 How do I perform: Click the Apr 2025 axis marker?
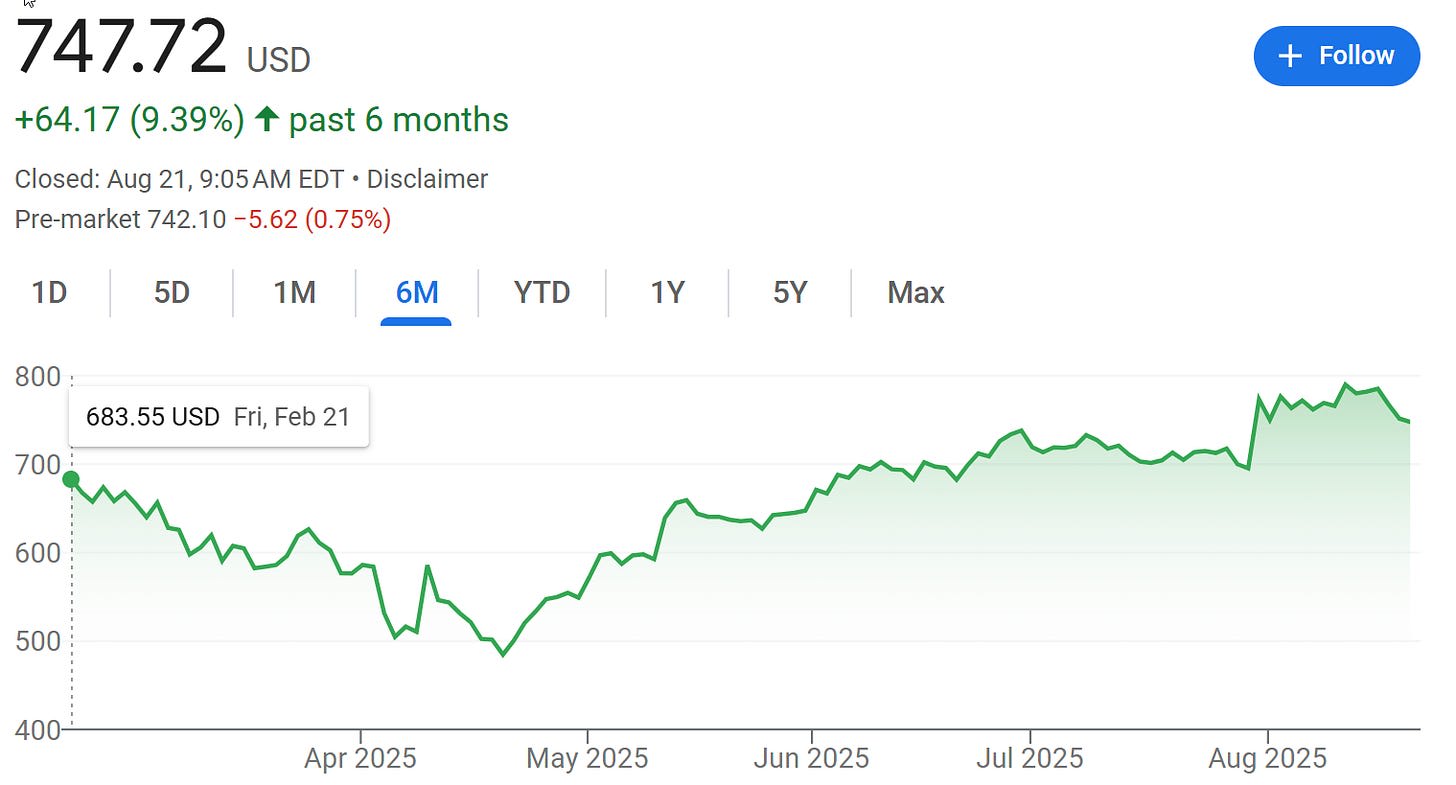tap(360, 759)
